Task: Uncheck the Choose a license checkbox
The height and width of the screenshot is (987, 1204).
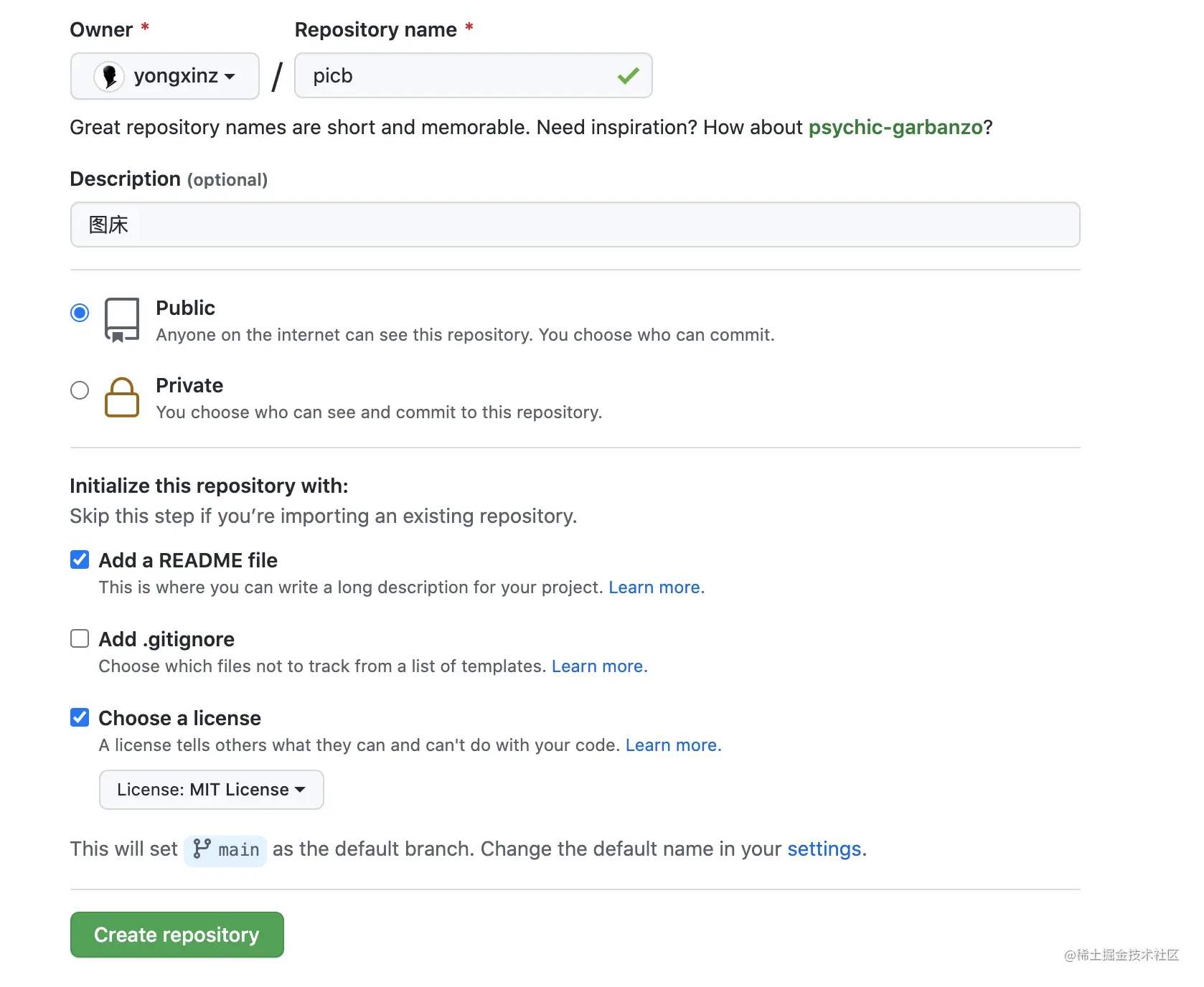Action: click(x=80, y=717)
